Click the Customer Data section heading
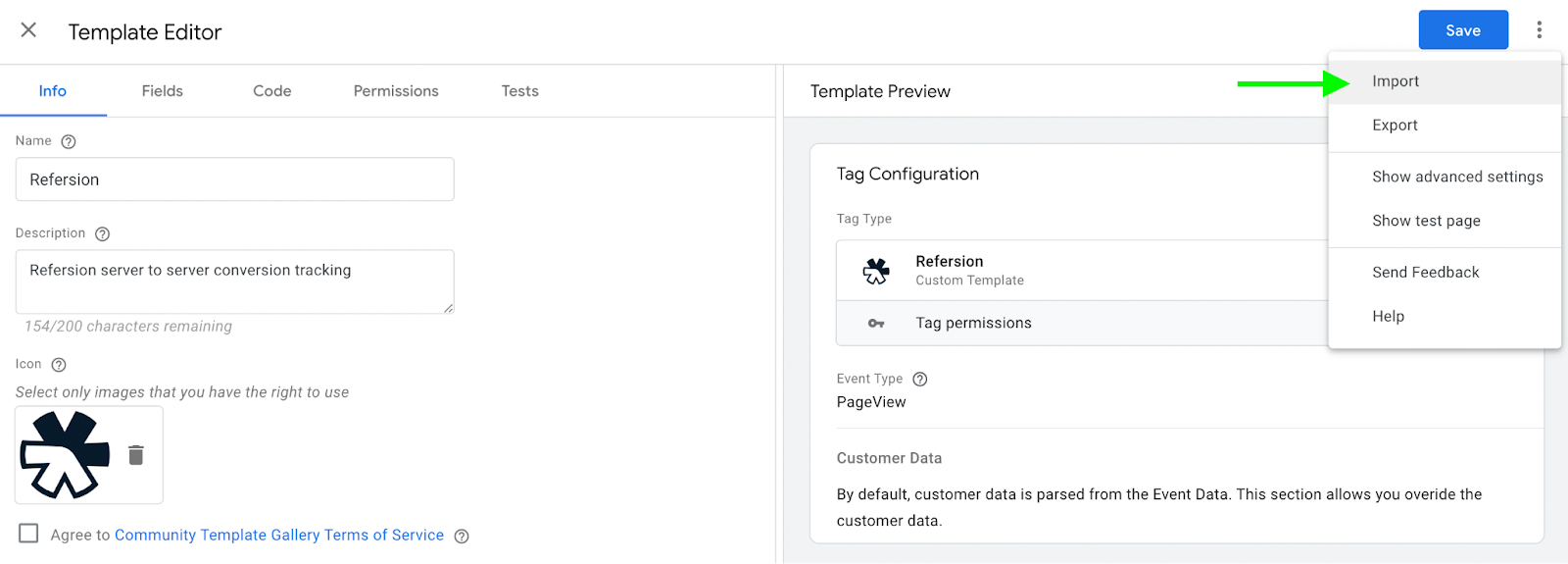Screen dimensions: 1568x564 pyautogui.click(x=889, y=459)
